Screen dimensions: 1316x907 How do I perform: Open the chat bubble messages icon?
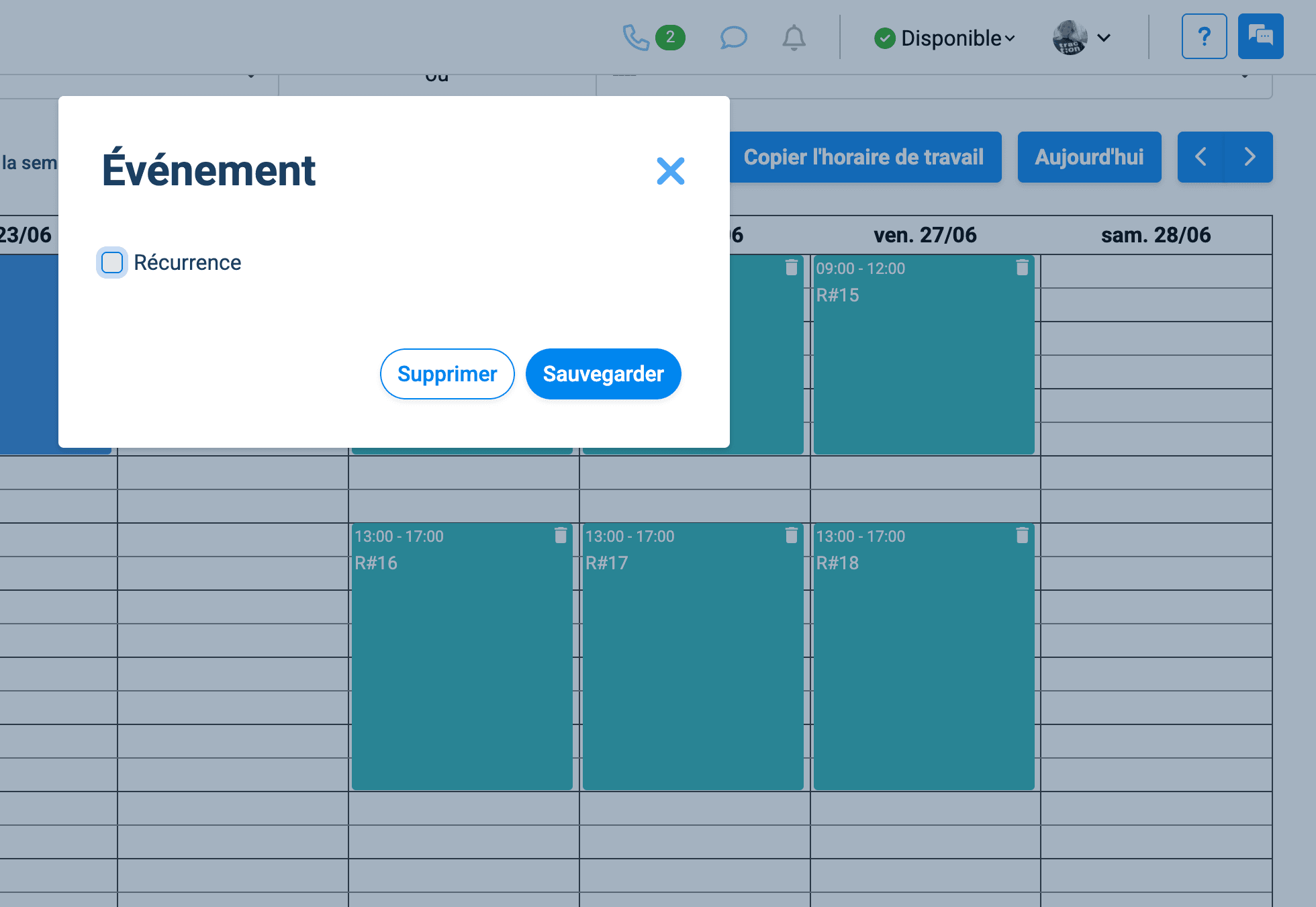pyautogui.click(x=733, y=38)
